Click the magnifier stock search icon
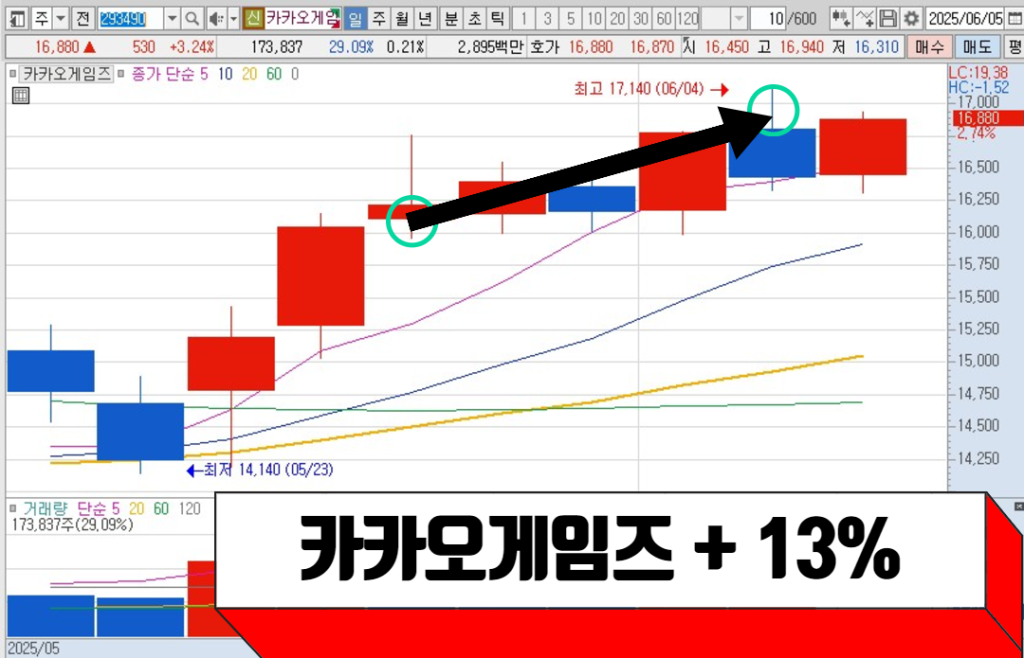 (192, 19)
